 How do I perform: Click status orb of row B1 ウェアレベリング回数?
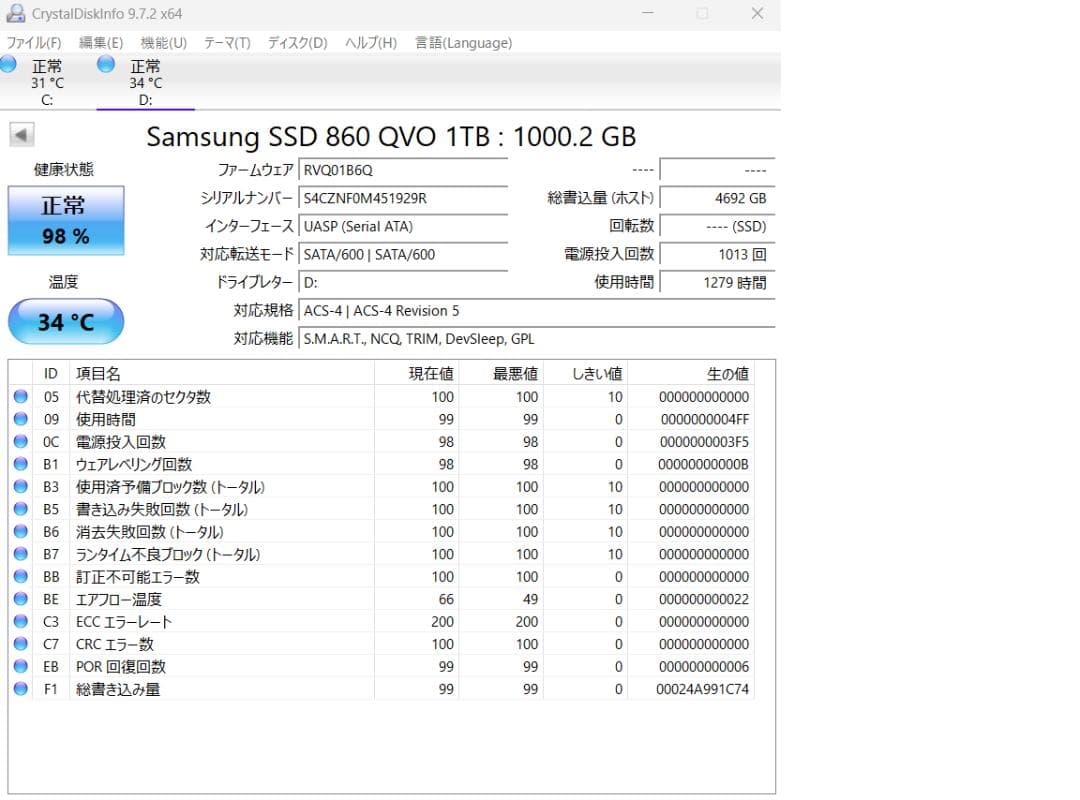(x=21, y=464)
